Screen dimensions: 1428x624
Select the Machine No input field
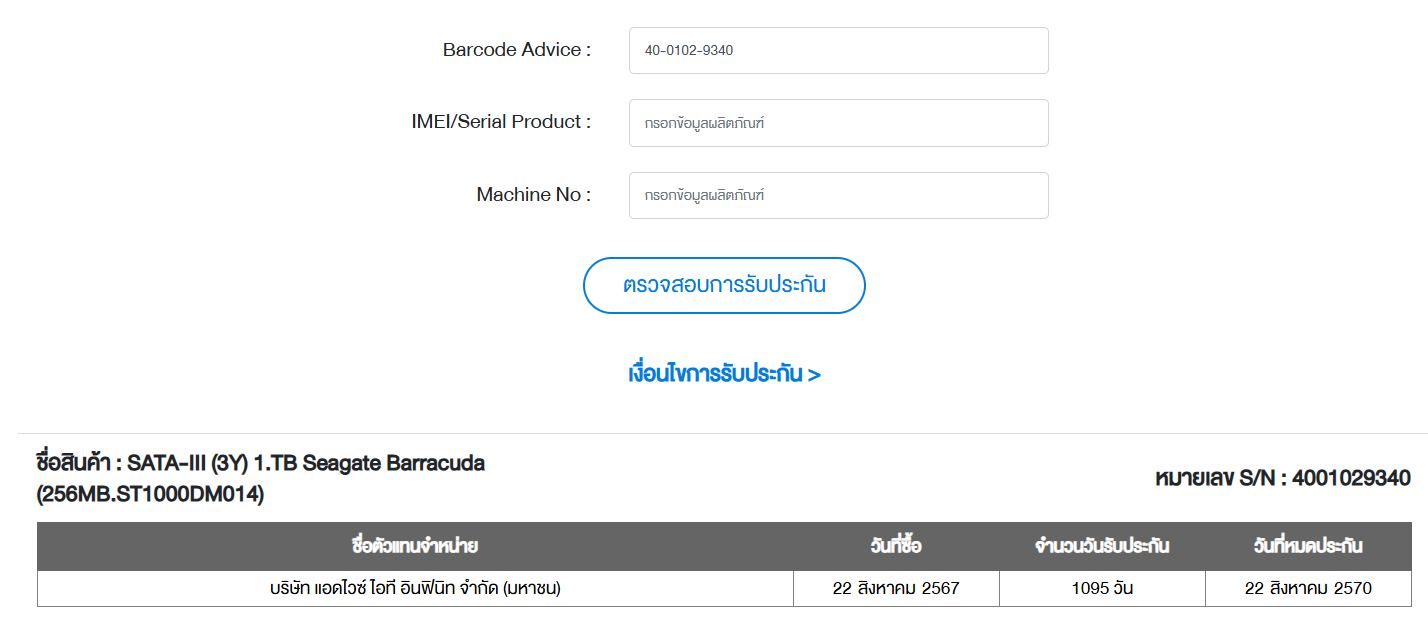click(x=838, y=195)
